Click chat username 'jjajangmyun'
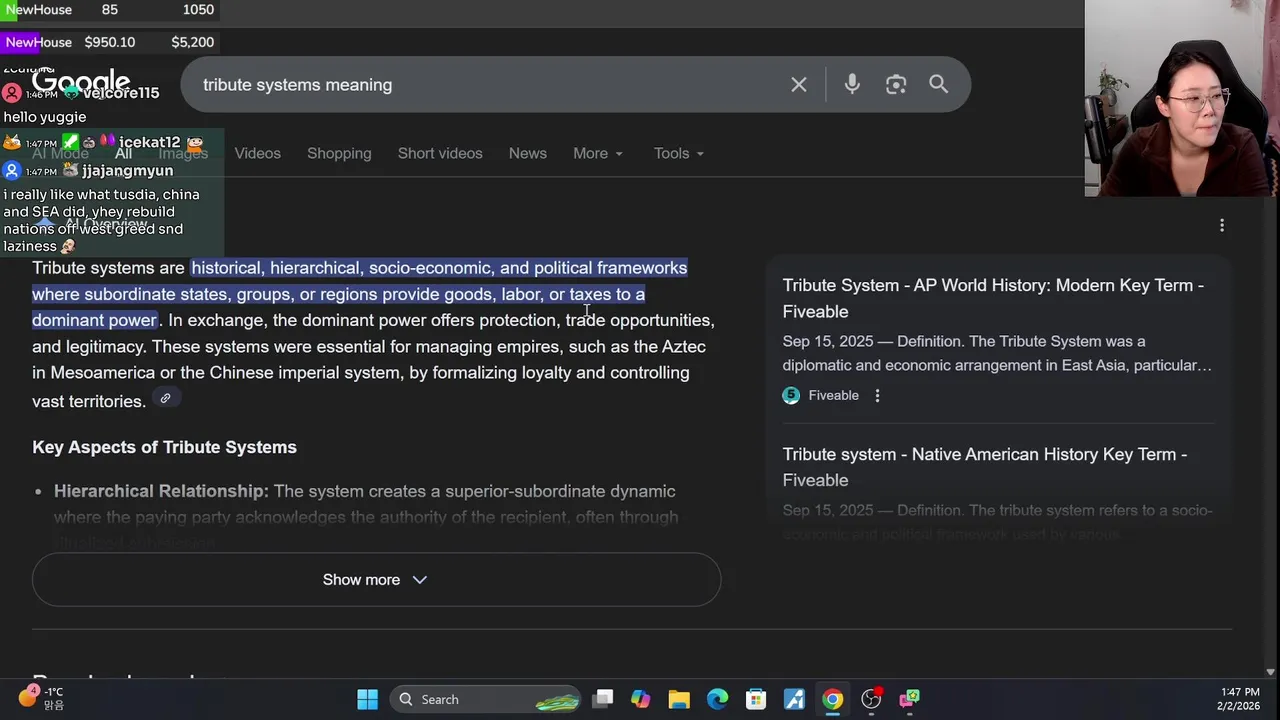This screenshot has height=720, width=1280. coord(127,171)
